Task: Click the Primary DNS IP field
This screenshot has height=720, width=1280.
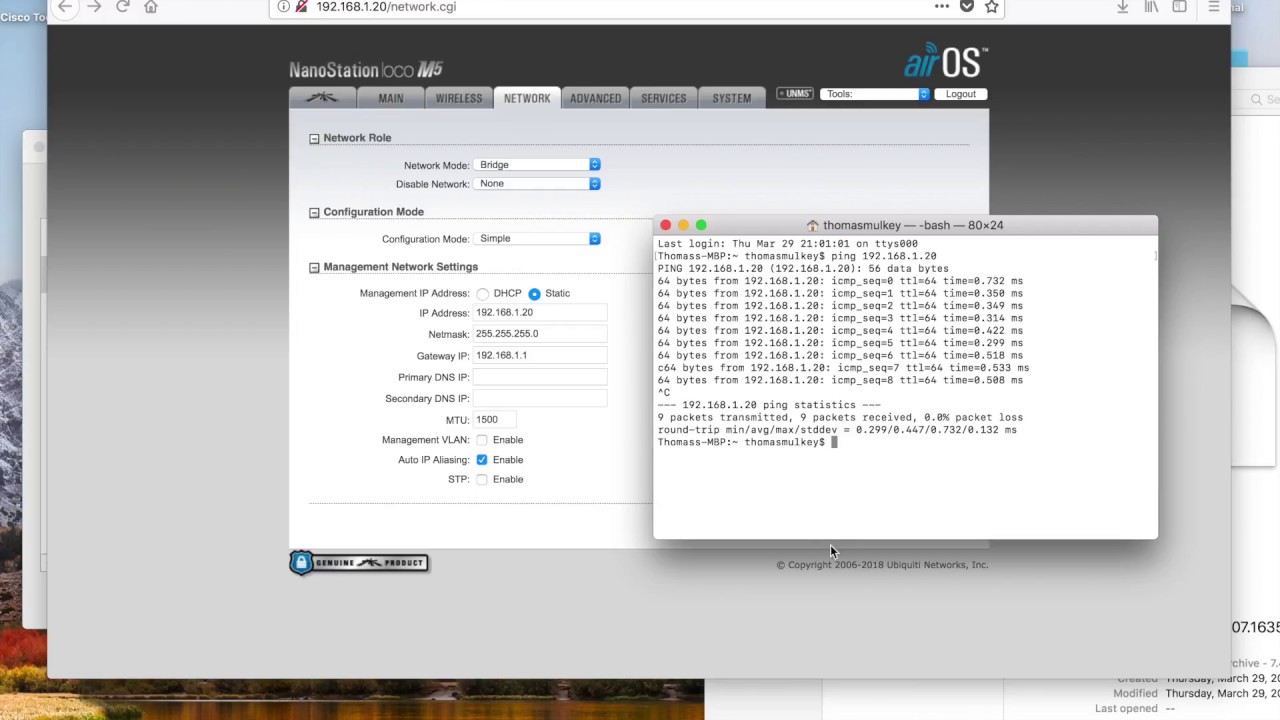Action: click(540, 377)
